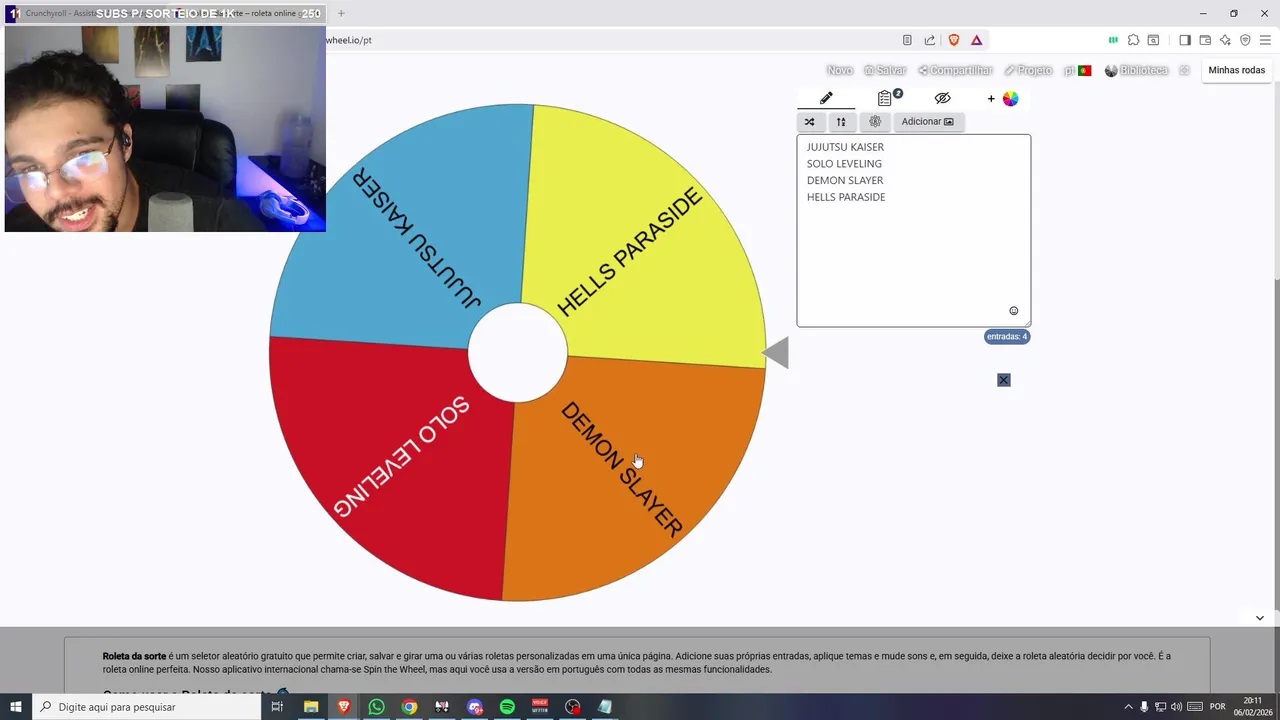Open the results clipboard tab
The width and height of the screenshot is (1280, 720).
(x=885, y=98)
